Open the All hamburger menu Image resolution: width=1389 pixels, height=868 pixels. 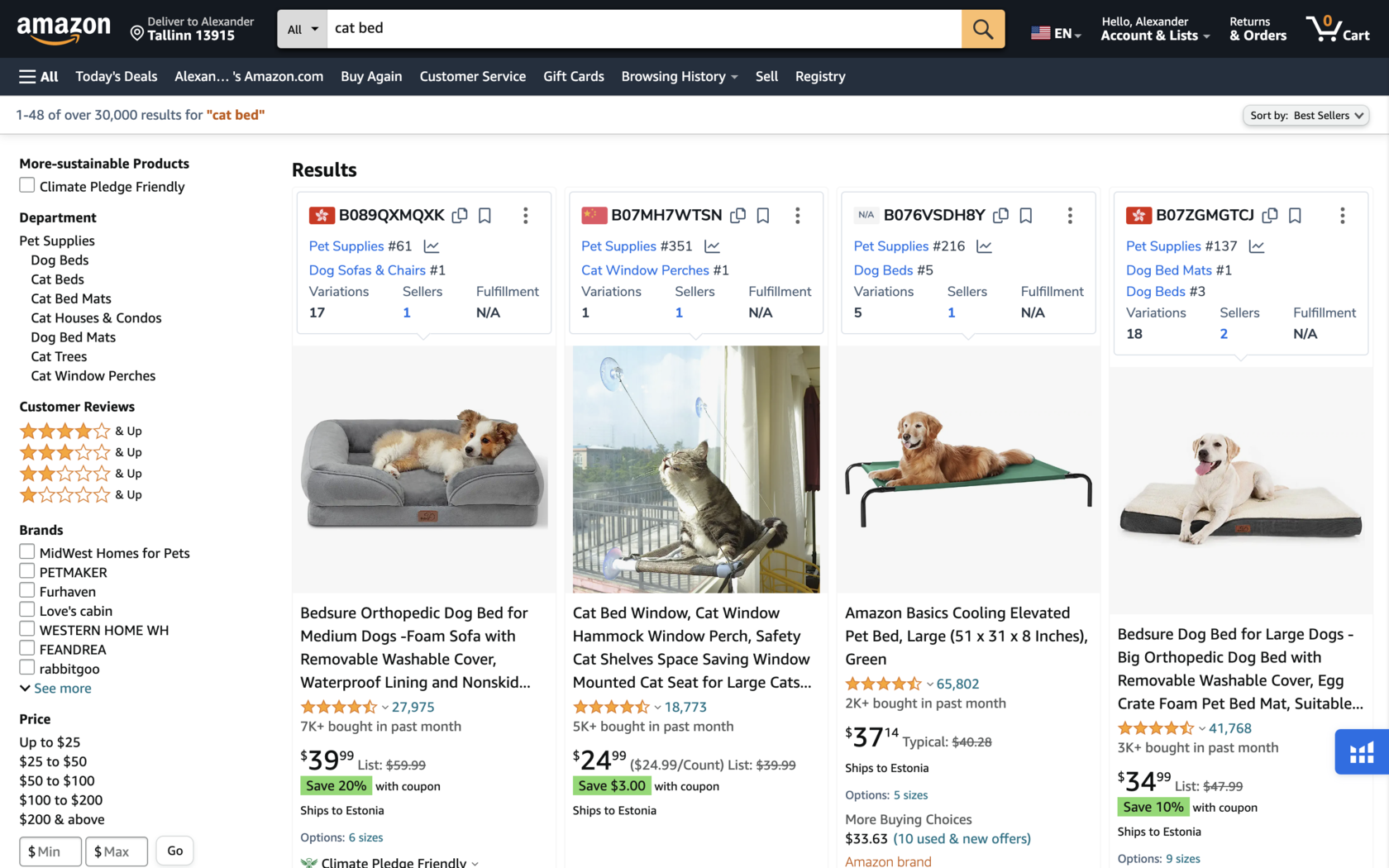39,77
